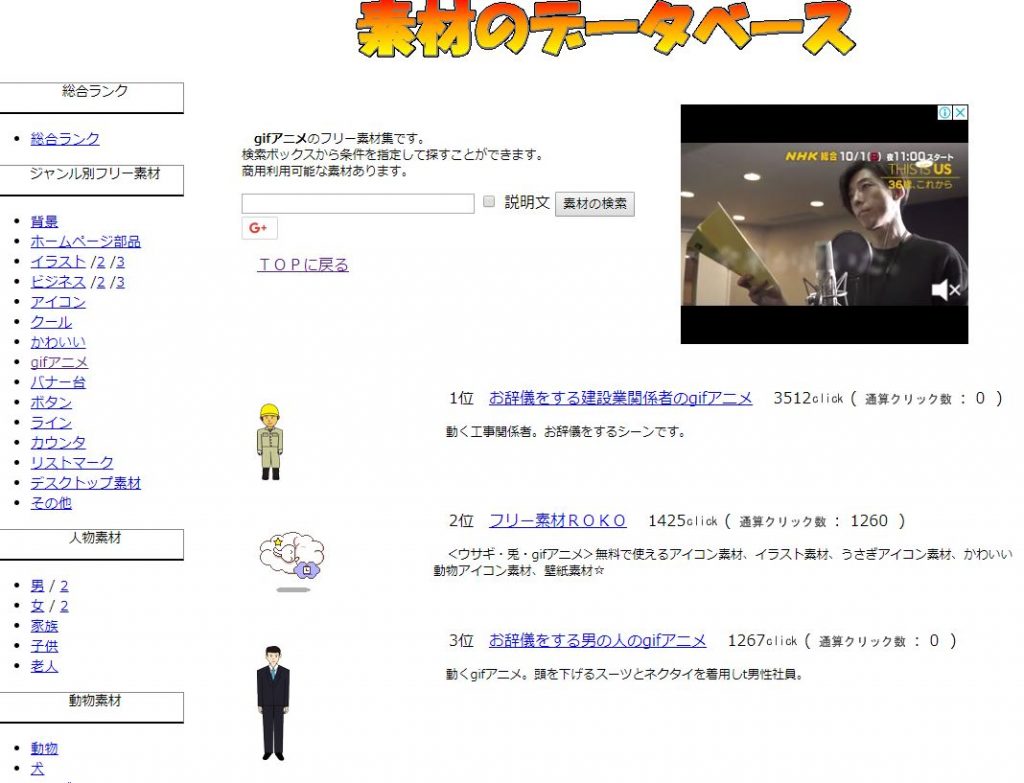Viewport: 1024px width, 783px height.
Task: Click the sleeping rabbit cloud gif thumbnail
Action: (x=293, y=562)
